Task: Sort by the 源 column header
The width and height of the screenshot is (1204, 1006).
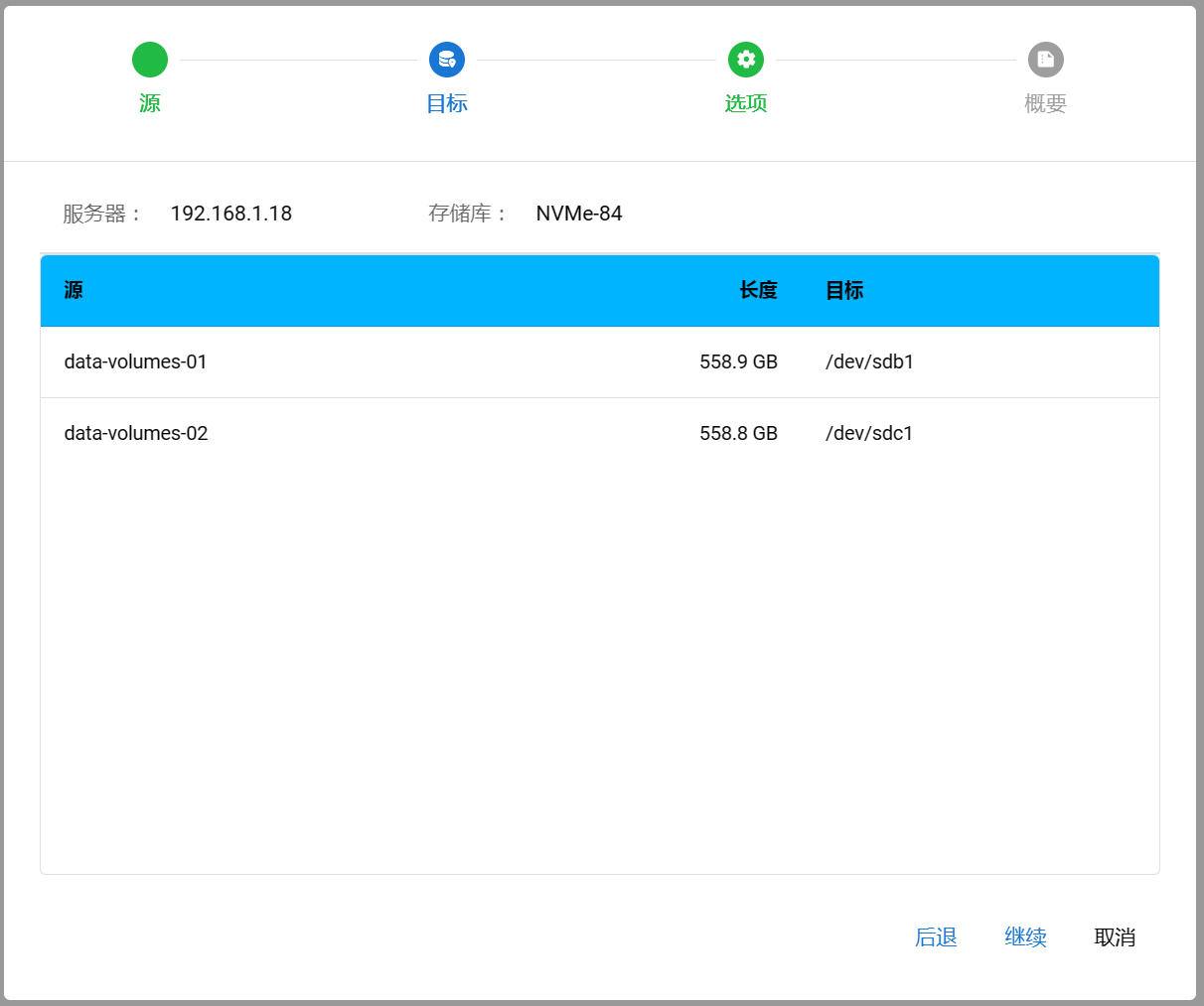Action: [74, 290]
